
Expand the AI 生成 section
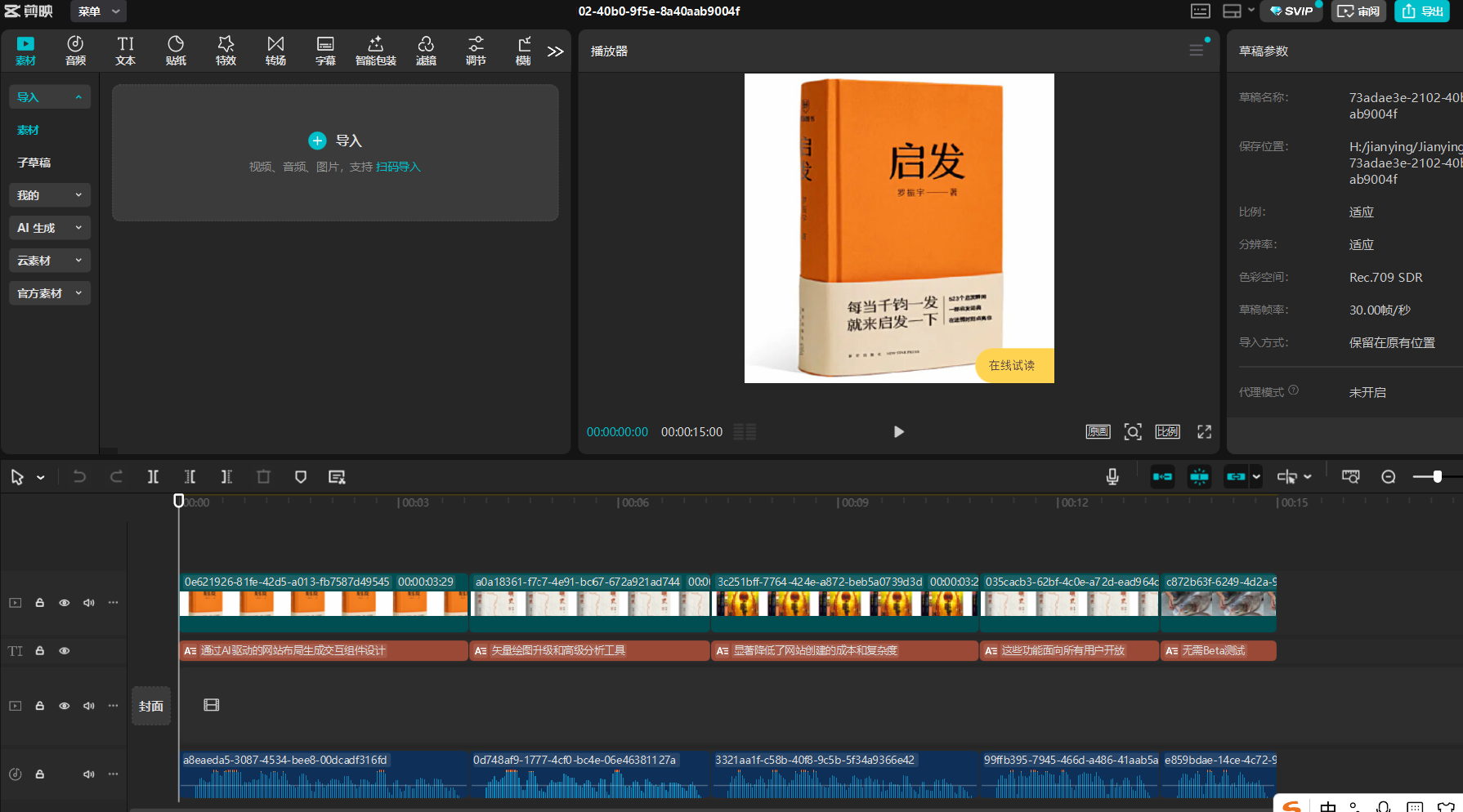49,228
